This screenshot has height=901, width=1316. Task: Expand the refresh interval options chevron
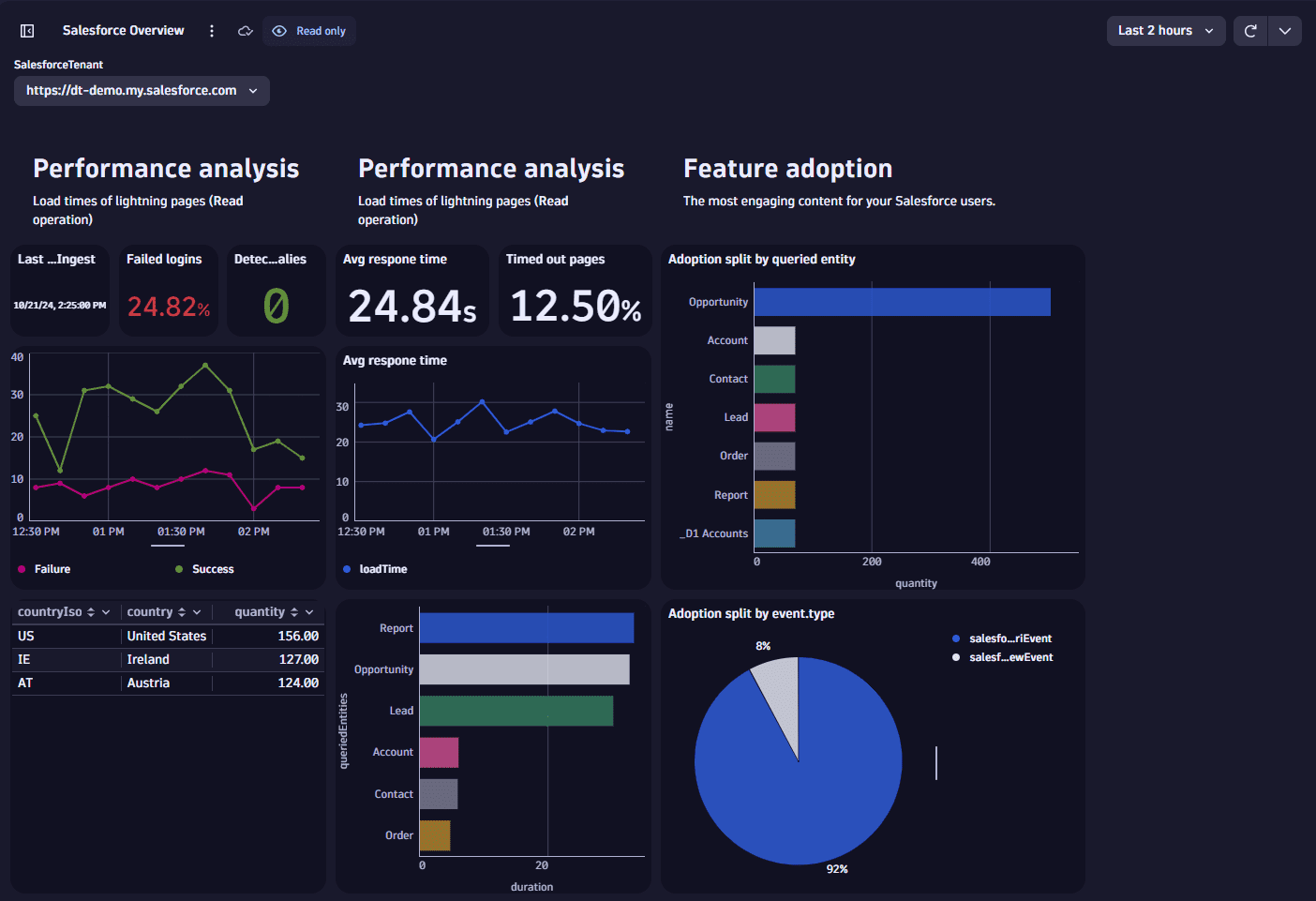[x=1285, y=31]
